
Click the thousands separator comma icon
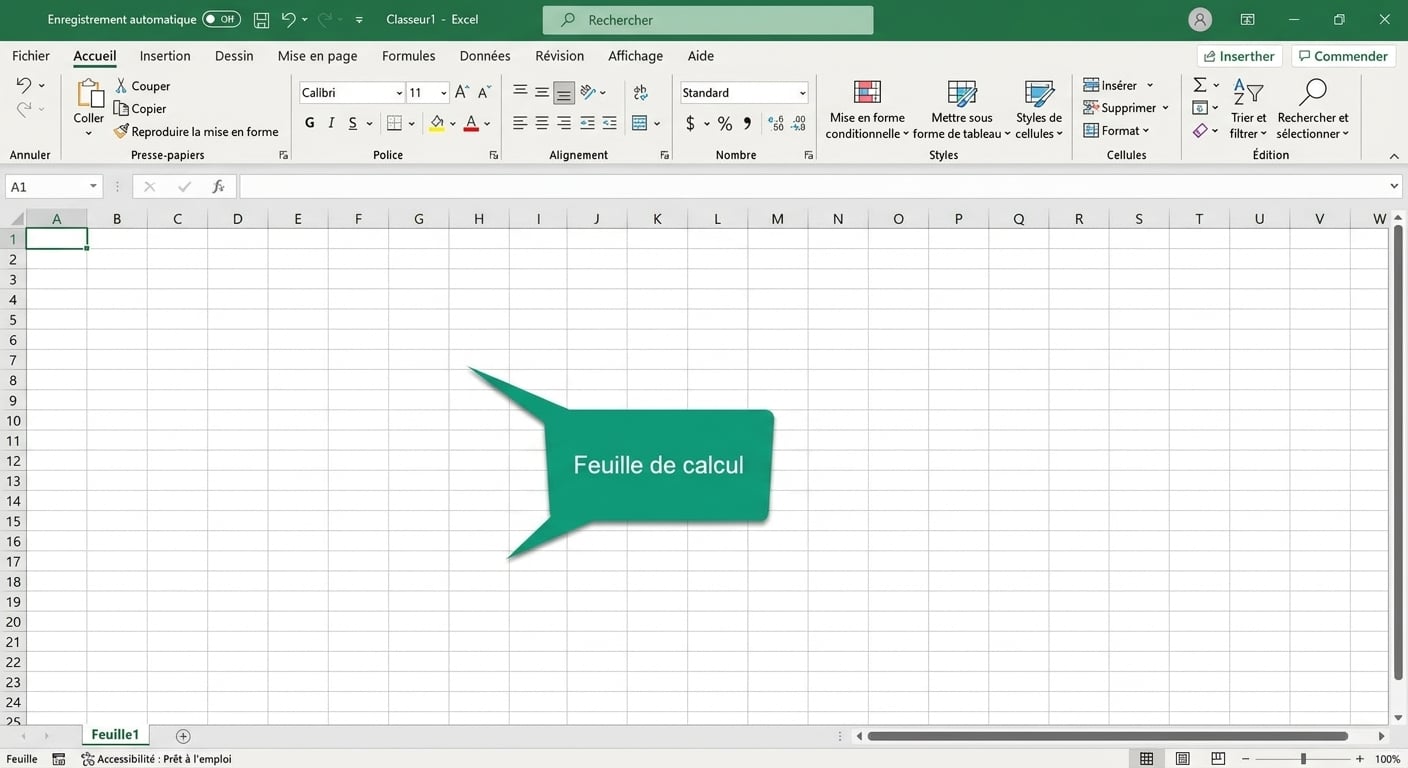[747, 123]
